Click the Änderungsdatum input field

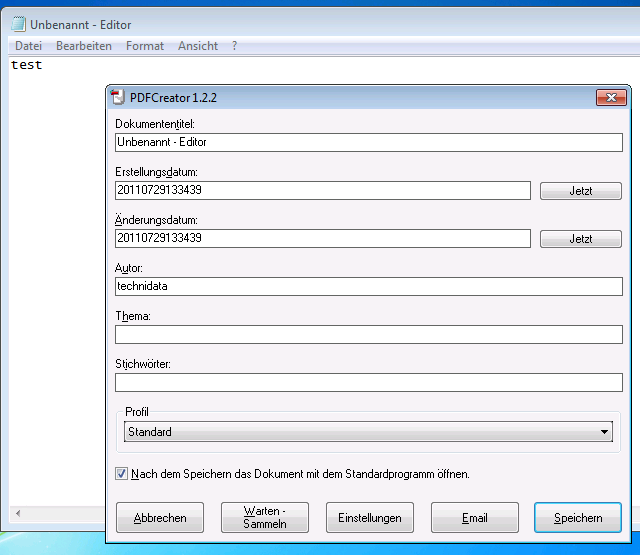coord(323,238)
